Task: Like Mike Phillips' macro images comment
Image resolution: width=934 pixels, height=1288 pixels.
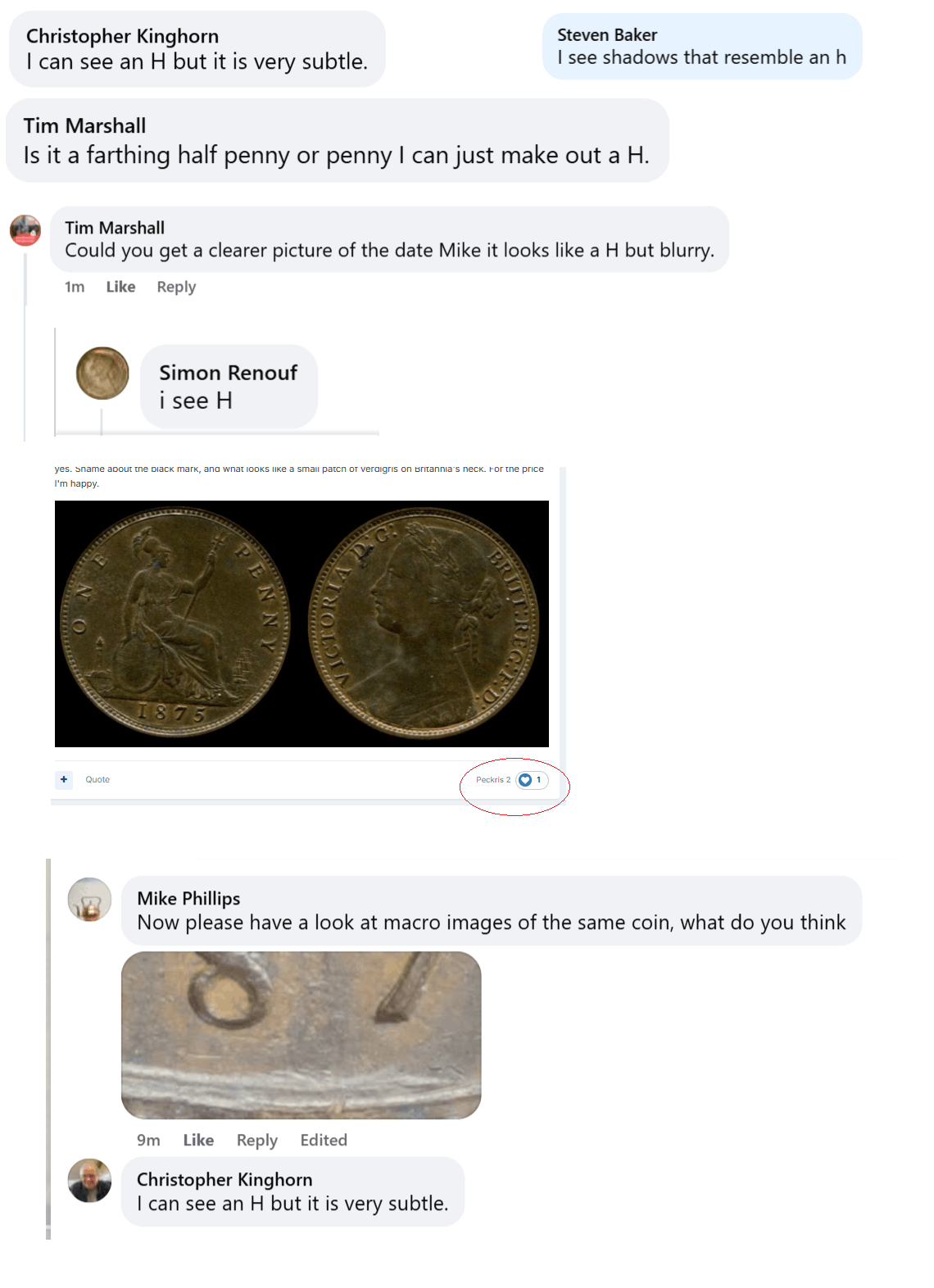Action: [x=198, y=1140]
